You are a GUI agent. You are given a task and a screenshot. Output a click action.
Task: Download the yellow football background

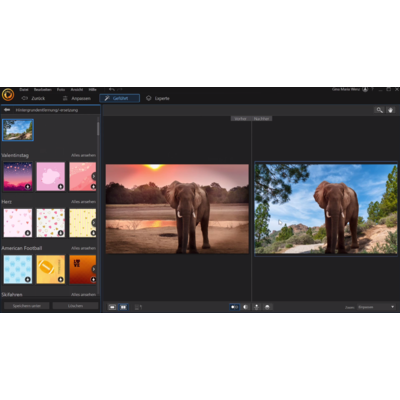(x=60, y=279)
